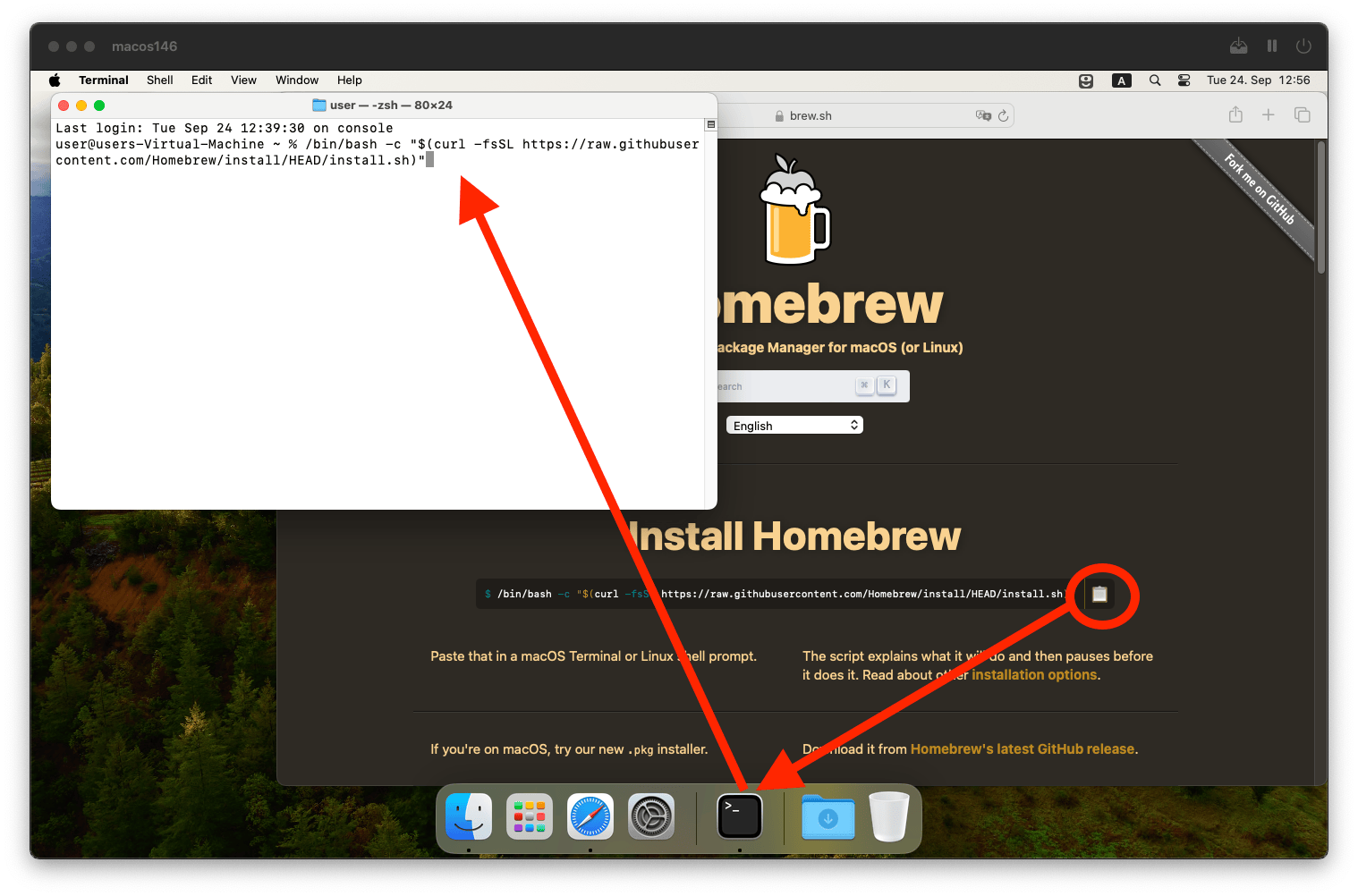Open Finder from the Dock
Image resolution: width=1358 pixels, height=896 pixels.
point(469,816)
